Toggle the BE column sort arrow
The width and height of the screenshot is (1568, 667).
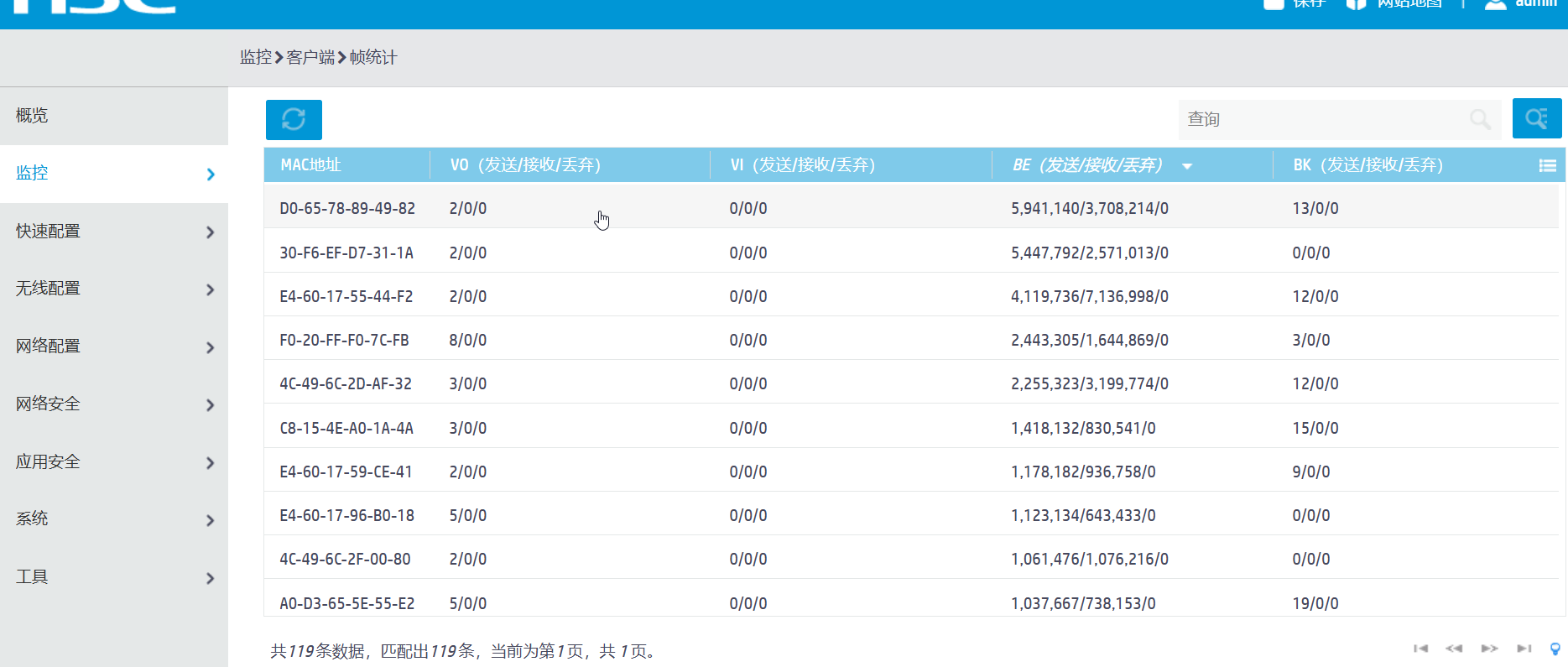click(1187, 166)
